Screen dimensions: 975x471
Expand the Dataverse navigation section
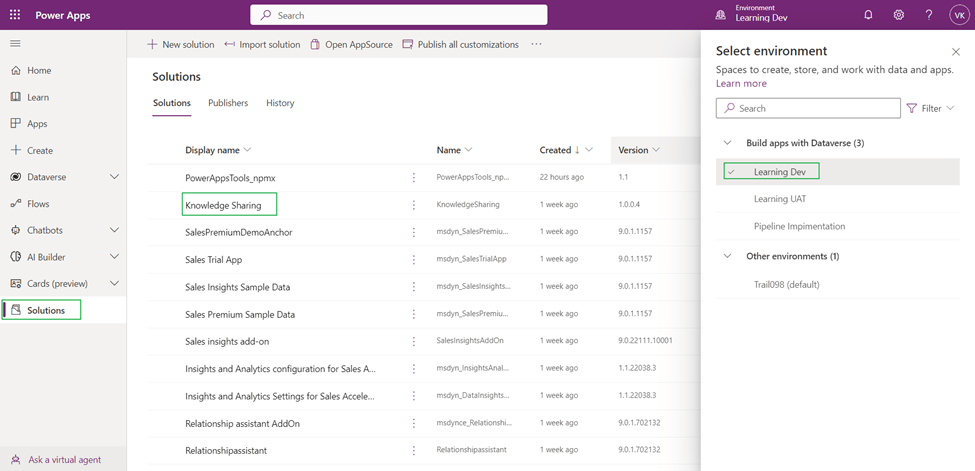click(114, 177)
